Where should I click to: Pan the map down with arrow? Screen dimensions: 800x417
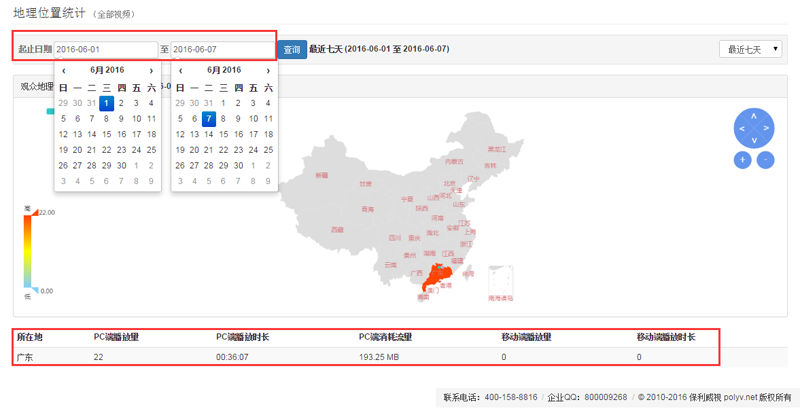point(753,139)
